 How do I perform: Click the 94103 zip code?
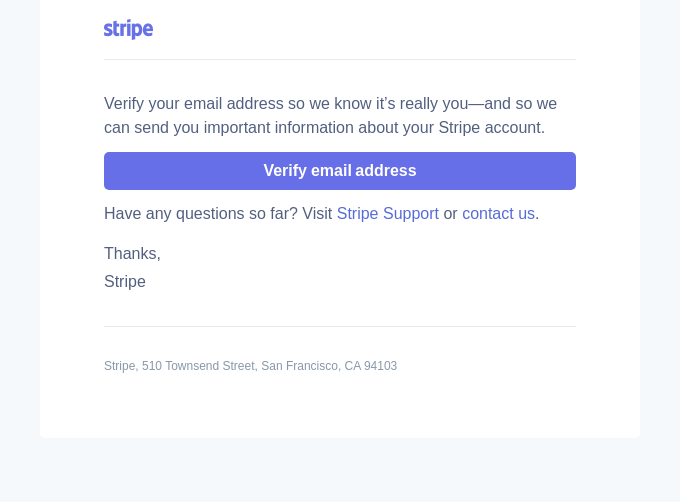click(x=380, y=366)
